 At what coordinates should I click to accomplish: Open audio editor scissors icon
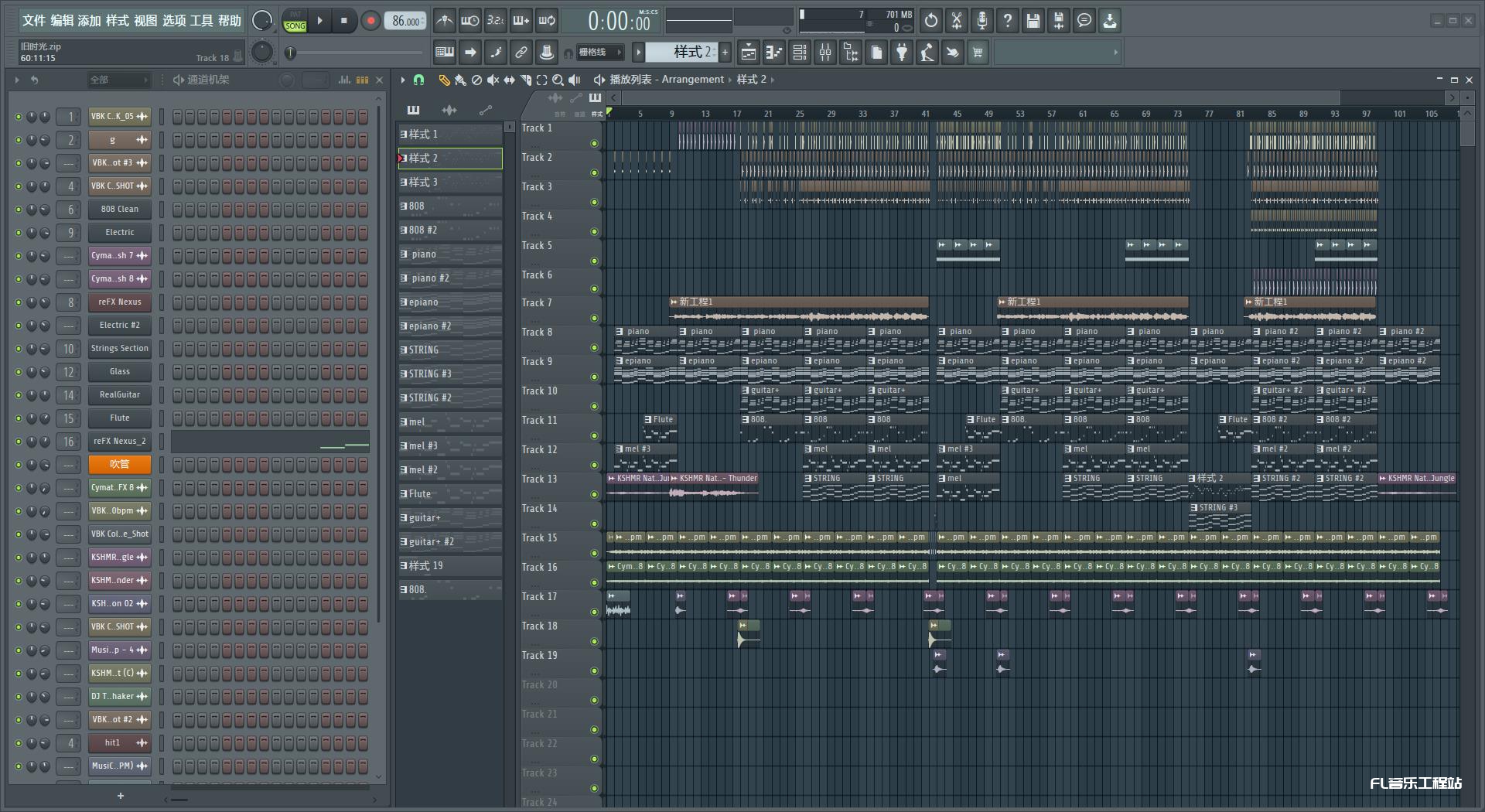[957, 21]
